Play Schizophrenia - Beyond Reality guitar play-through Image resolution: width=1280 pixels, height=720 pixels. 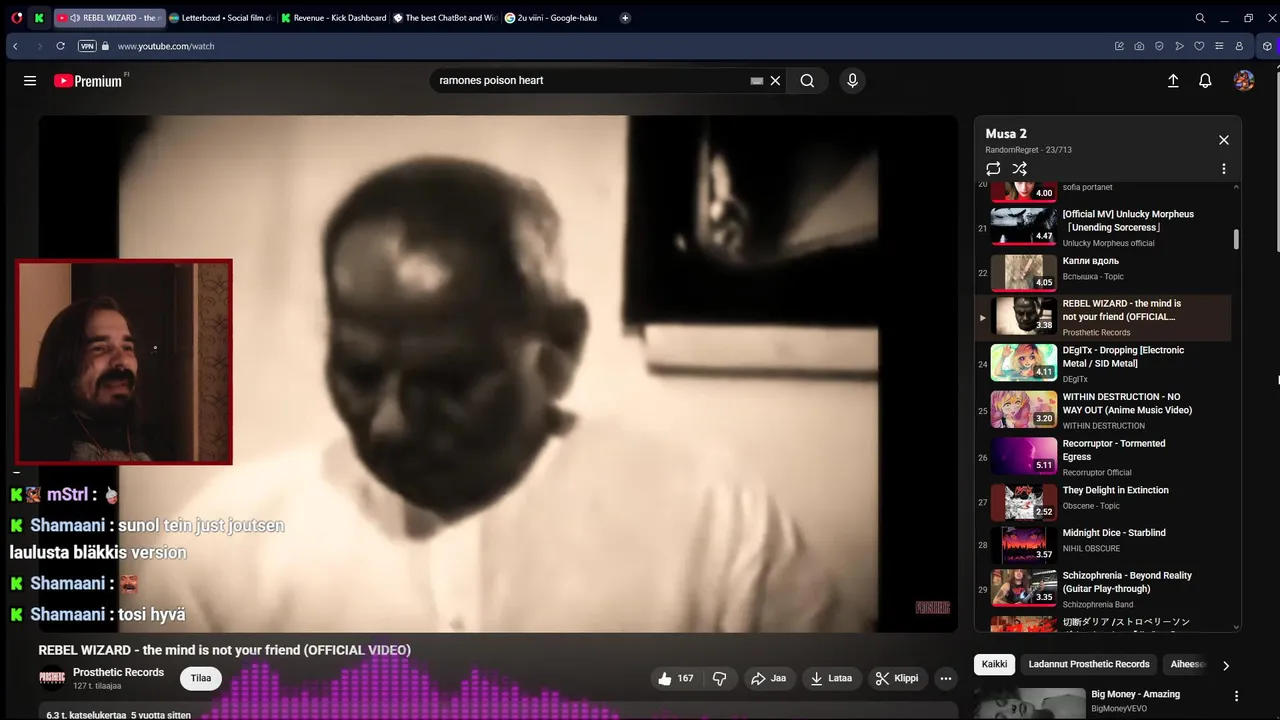1103,589
